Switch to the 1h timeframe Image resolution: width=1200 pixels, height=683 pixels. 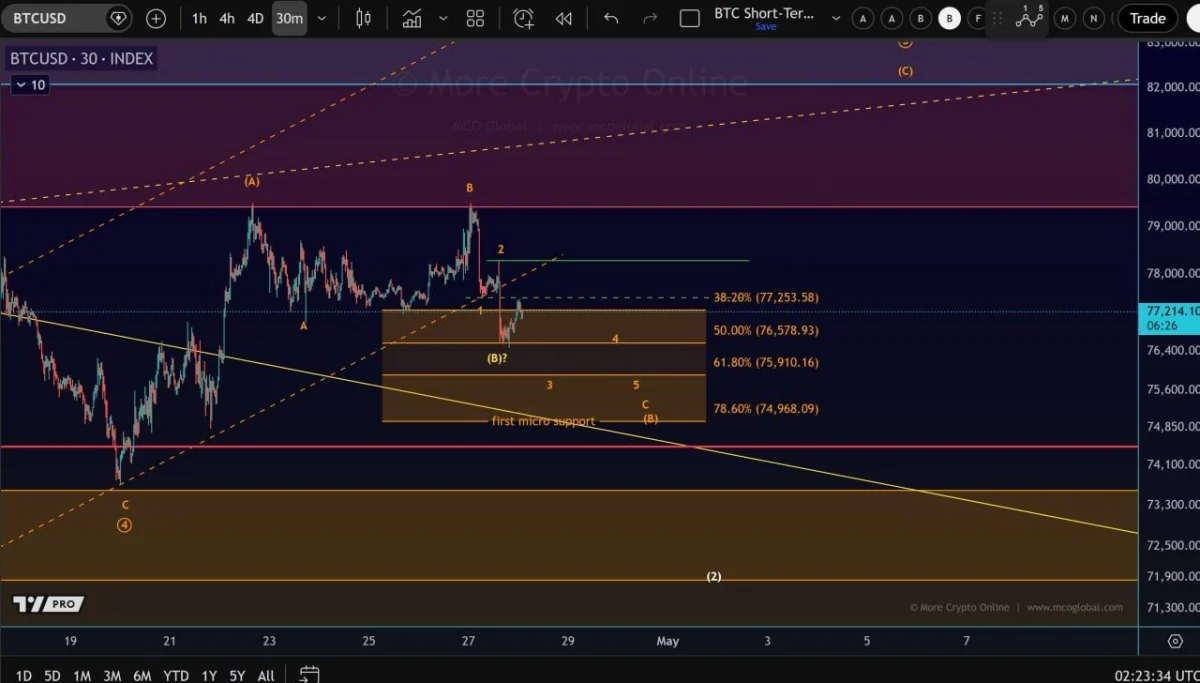pyautogui.click(x=200, y=18)
